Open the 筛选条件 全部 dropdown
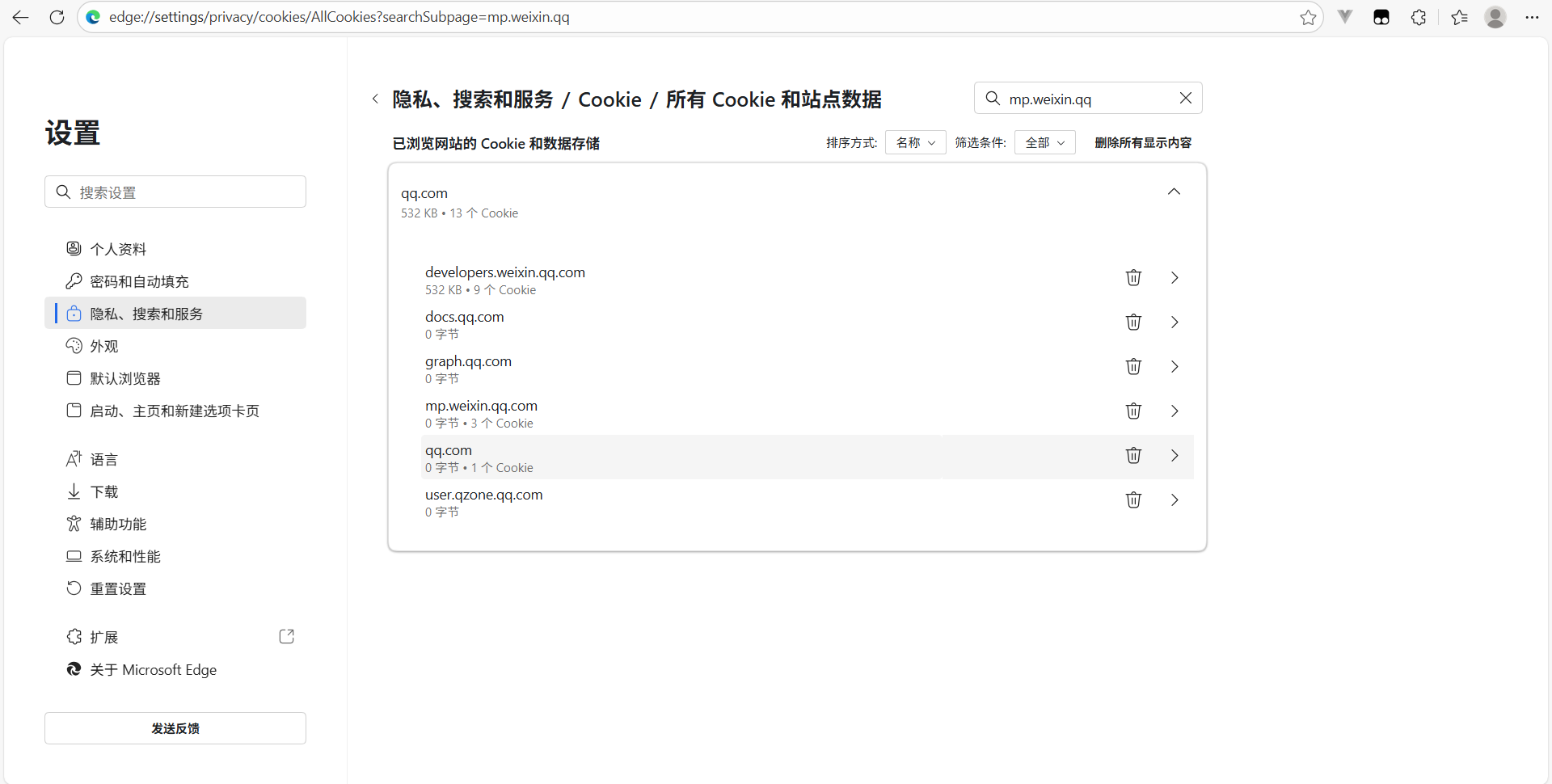Screen dimensions: 1552x784 click(x=1044, y=142)
